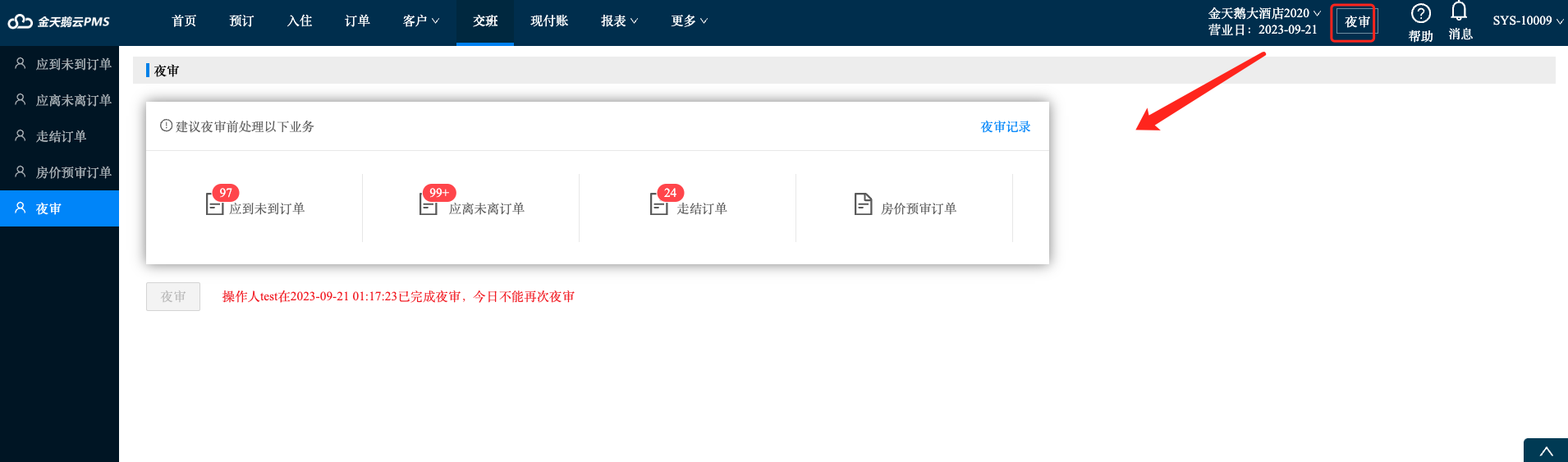Open the 金天鹅大酒店2020 hotel selector
Viewport: 1568px width, 462px height.
(1264, 13)
